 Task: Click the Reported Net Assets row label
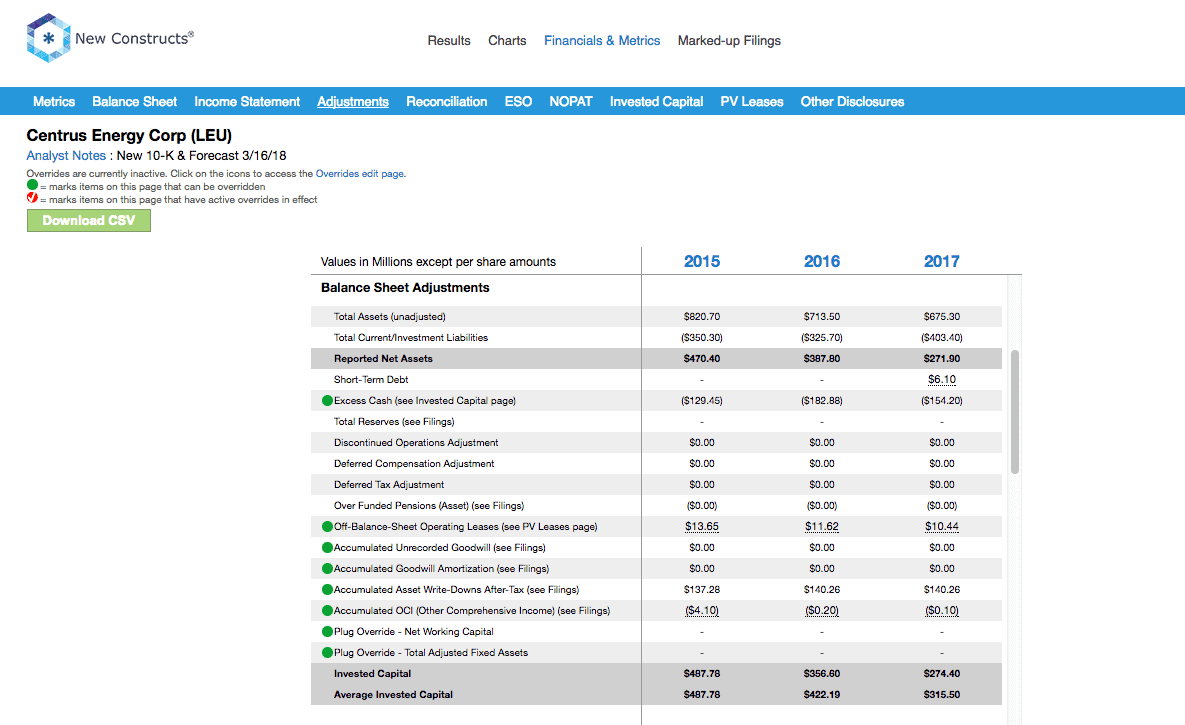(x=383, y=359)
